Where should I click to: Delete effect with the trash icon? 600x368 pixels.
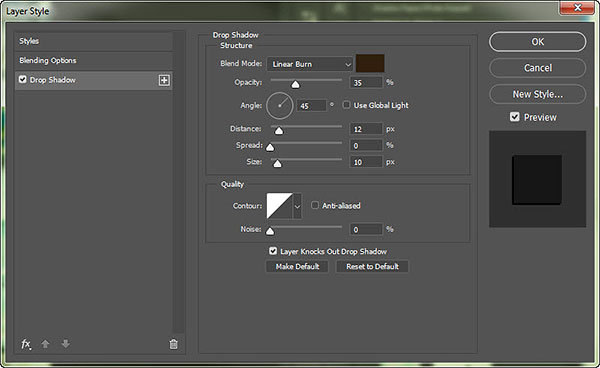[x=173, y=344]
